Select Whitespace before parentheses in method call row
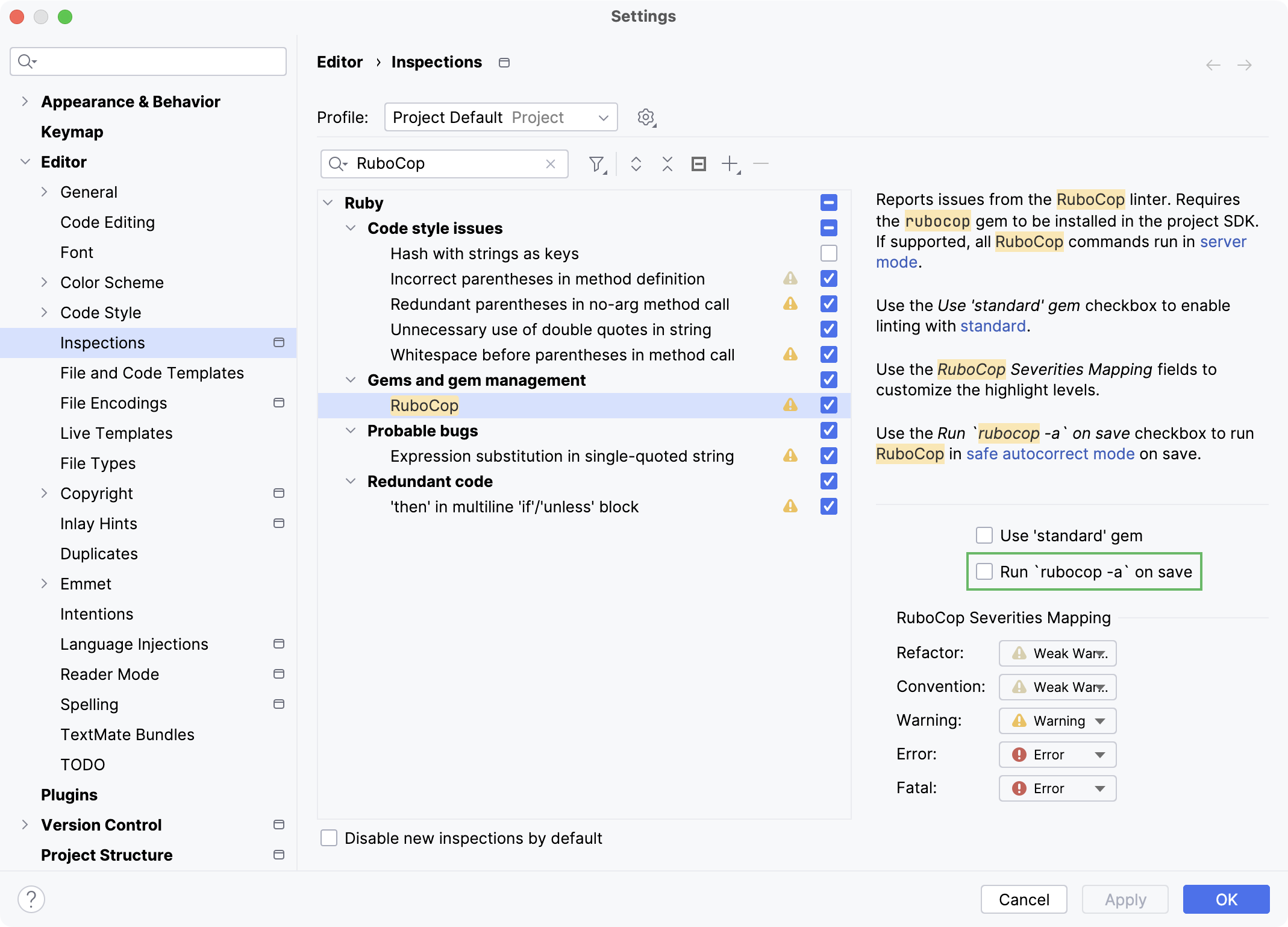 click(584, 354)
